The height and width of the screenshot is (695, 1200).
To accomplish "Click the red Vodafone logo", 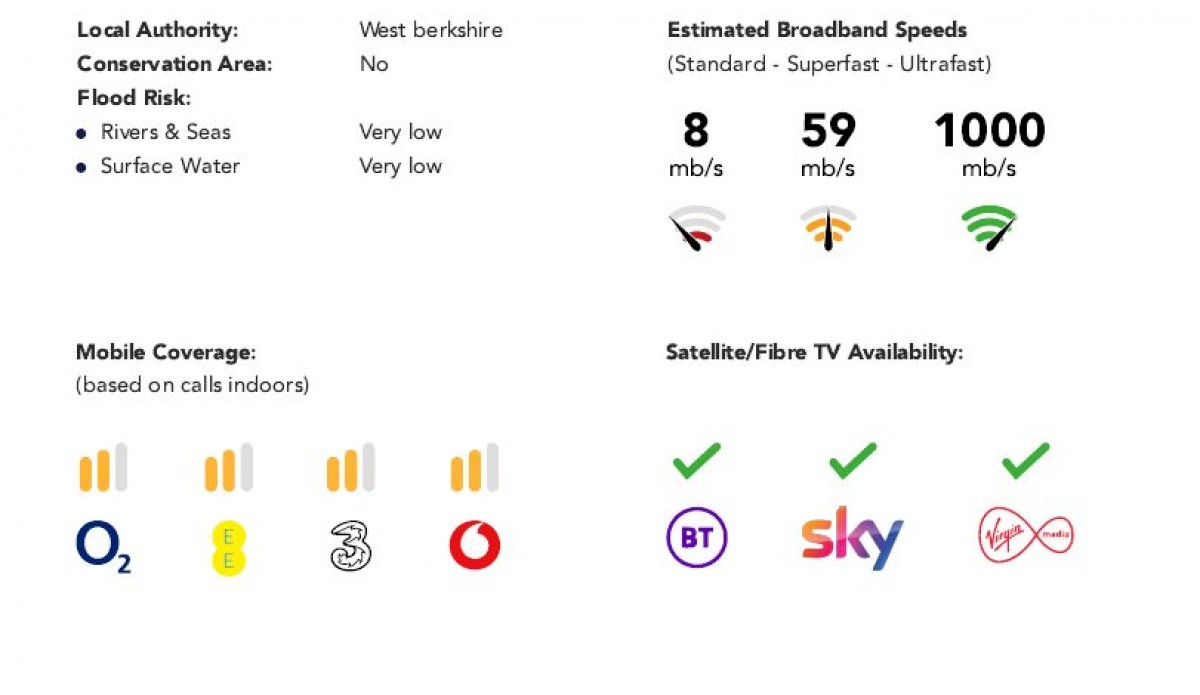I will pos(474,545).
